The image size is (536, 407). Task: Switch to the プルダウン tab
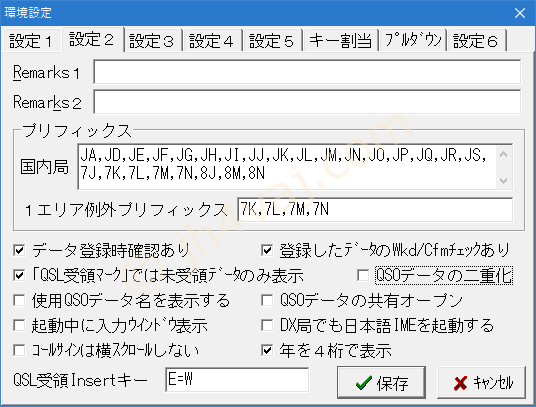click(x=413, y=41)
